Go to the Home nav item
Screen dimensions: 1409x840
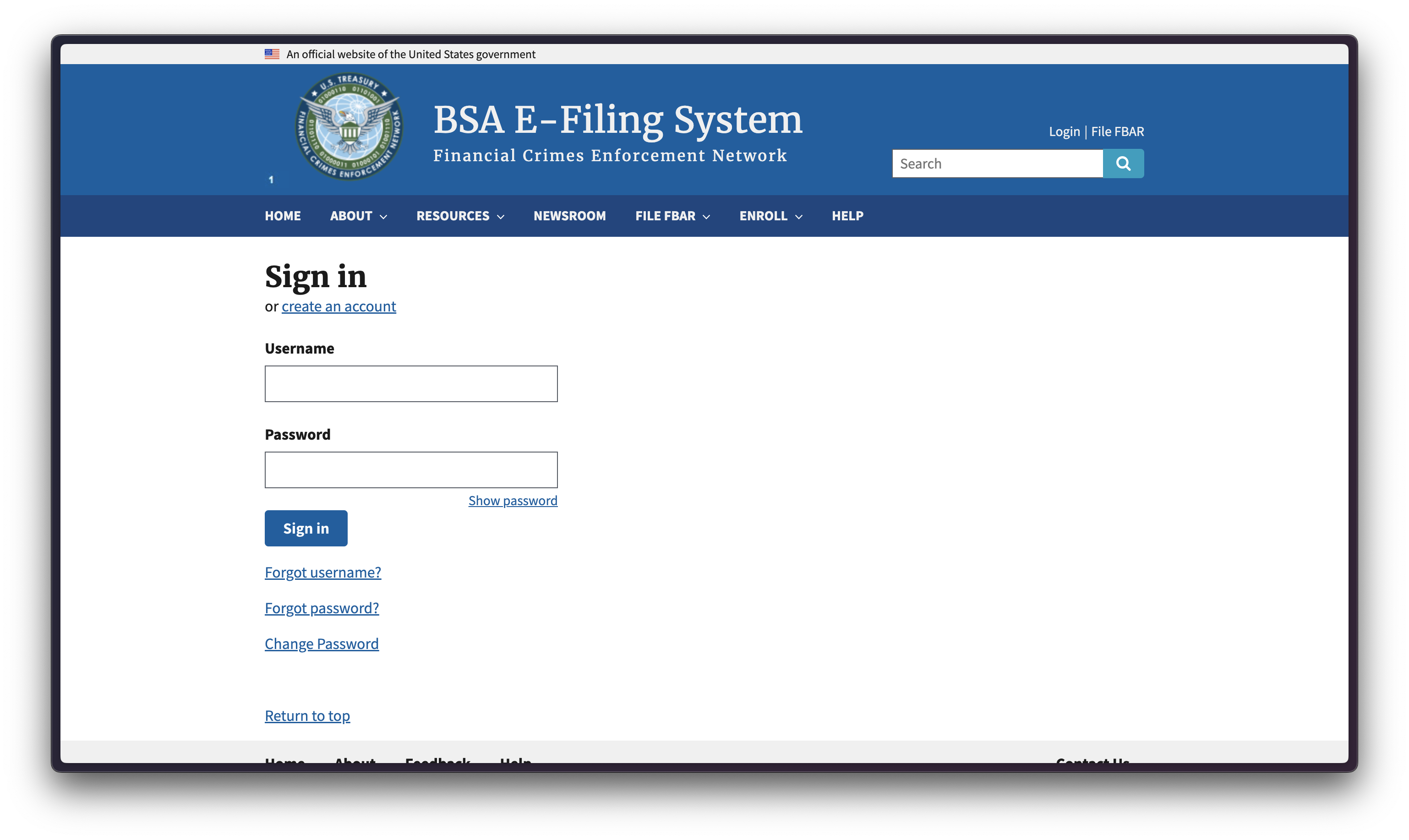[x=283, y=216]
